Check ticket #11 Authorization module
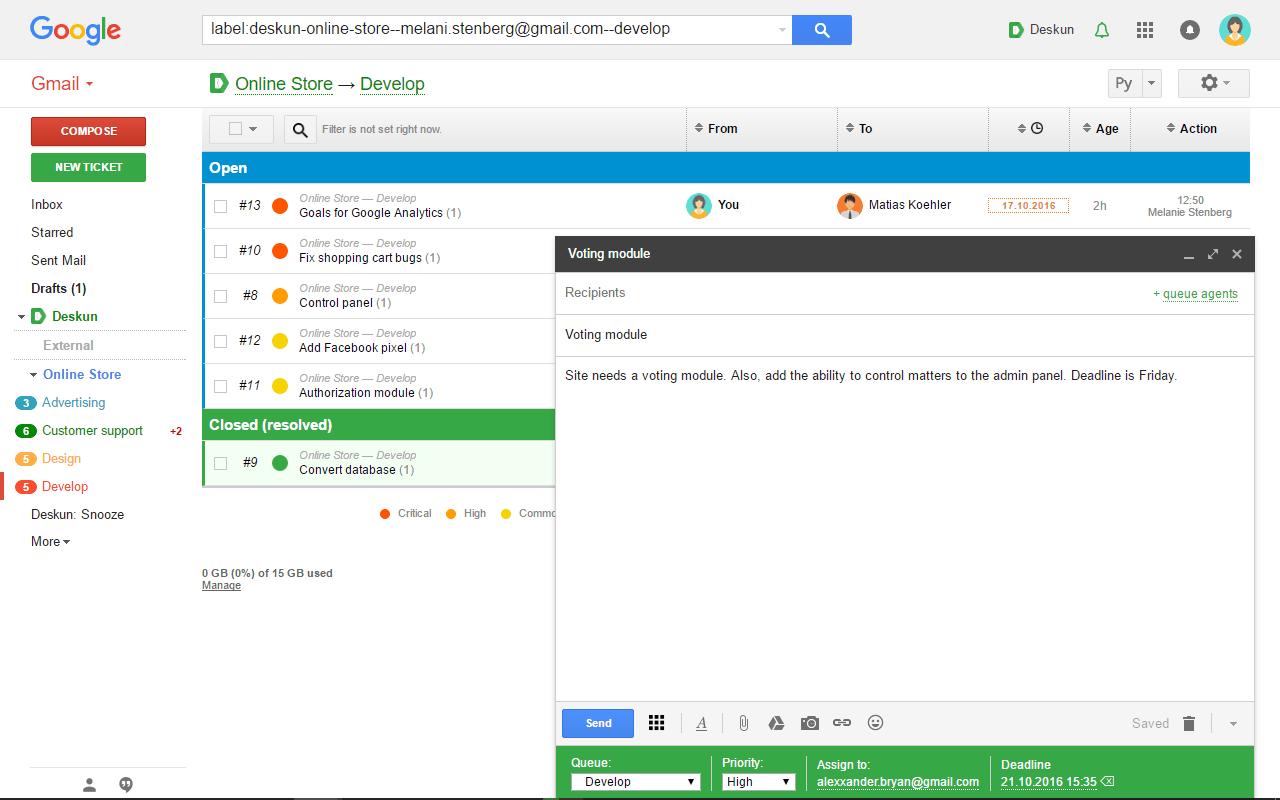1280x800 pixels. [220, 386]
